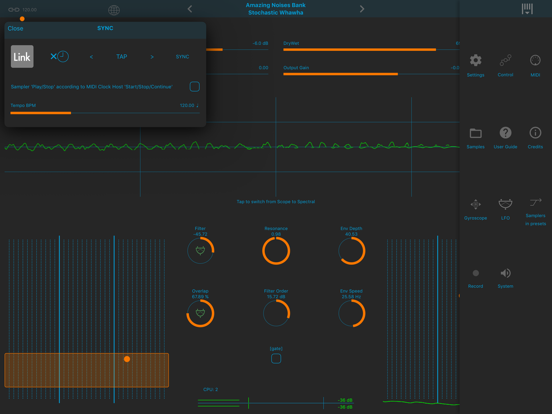Click the level meter at bottom
The width and height of the screenshot is (552, 414).
pyautogui.click(x=275, y=403)
